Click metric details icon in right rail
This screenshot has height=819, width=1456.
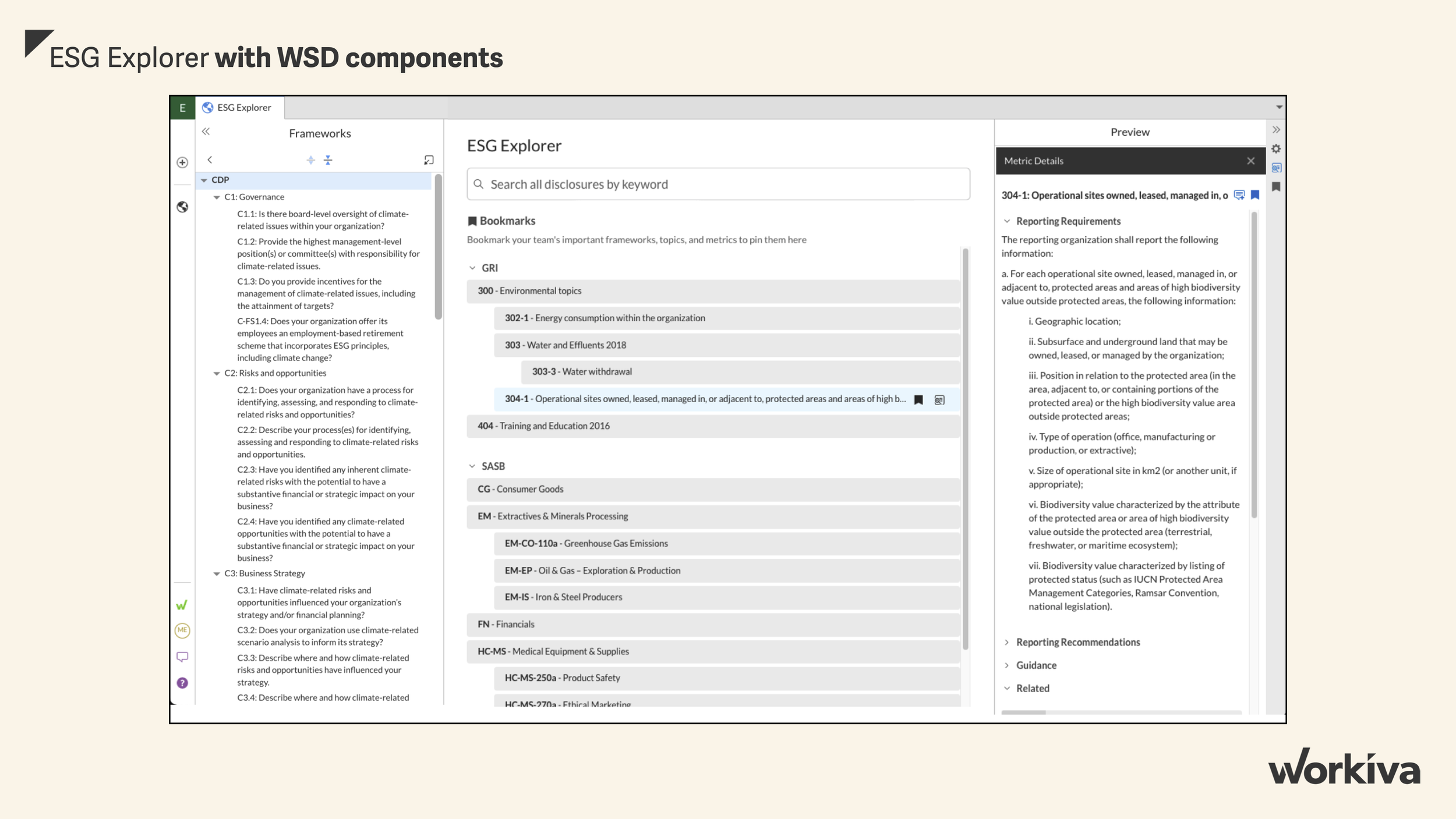[x=1276, y=168]
